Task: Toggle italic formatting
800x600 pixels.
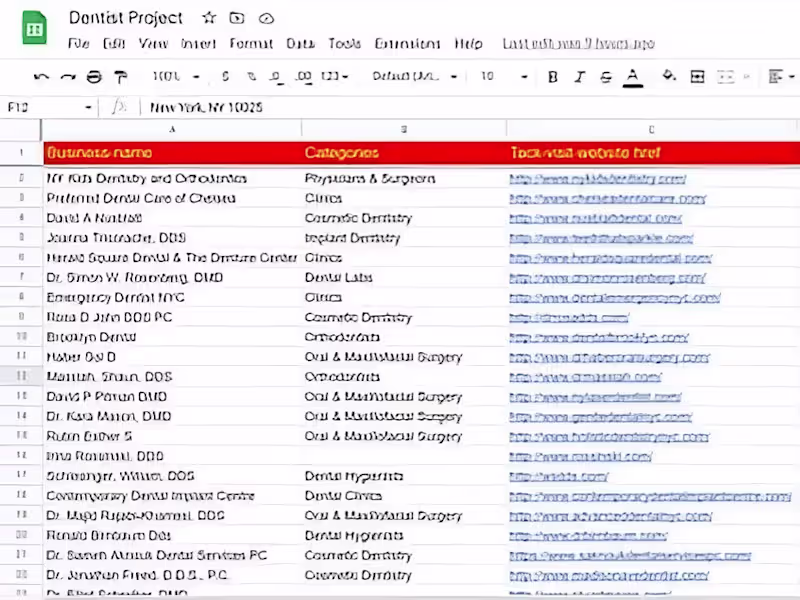Action: click(579, 77)
